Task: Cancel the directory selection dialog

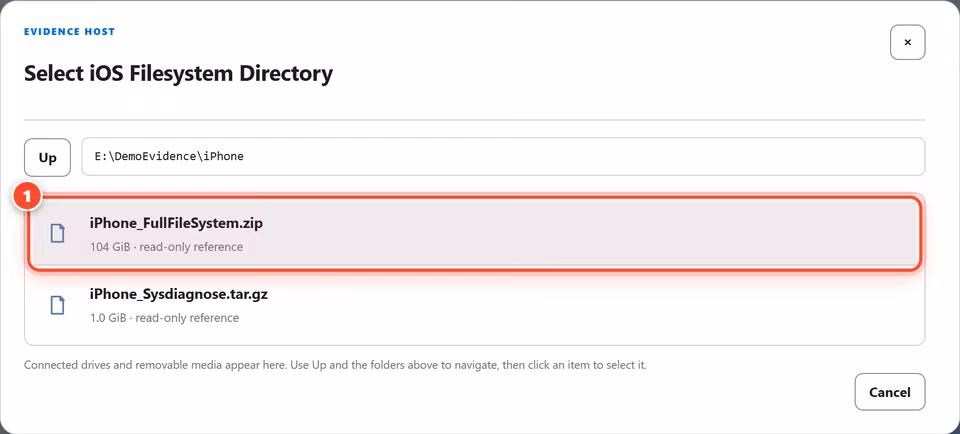Action: click(890, 392)
